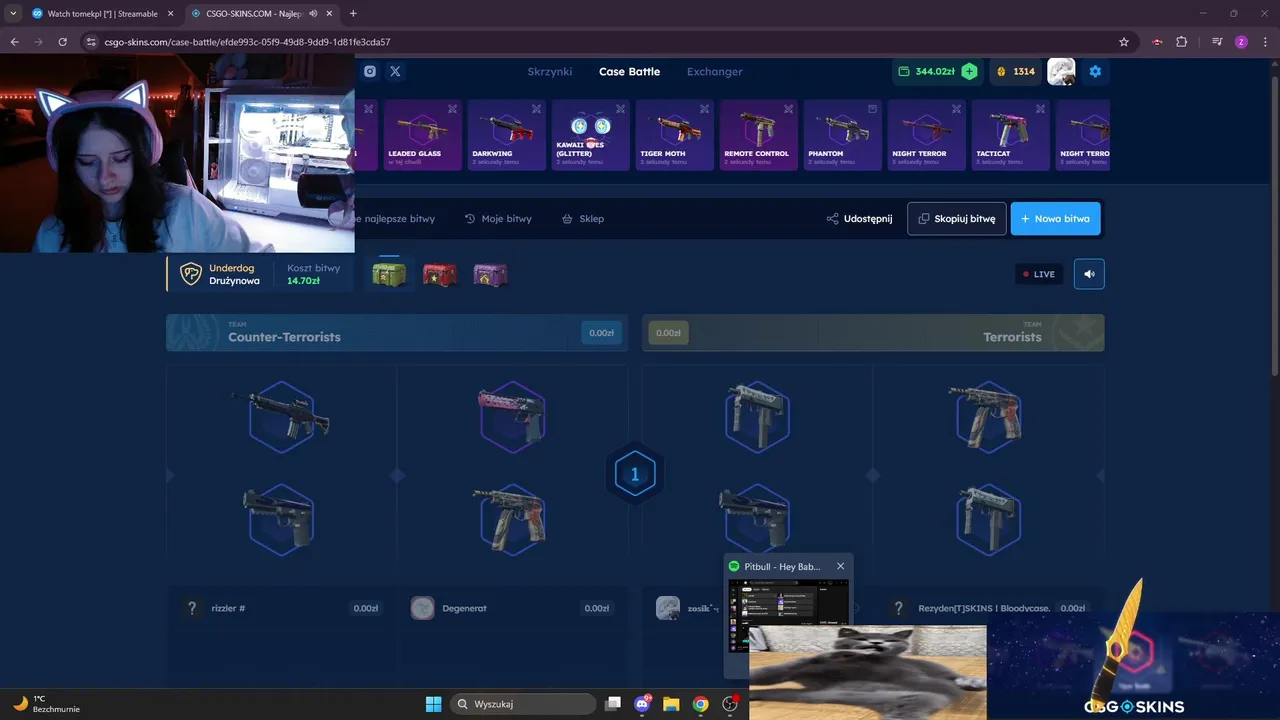
Task: Open Discord from the taskbar
Action: 642,704
